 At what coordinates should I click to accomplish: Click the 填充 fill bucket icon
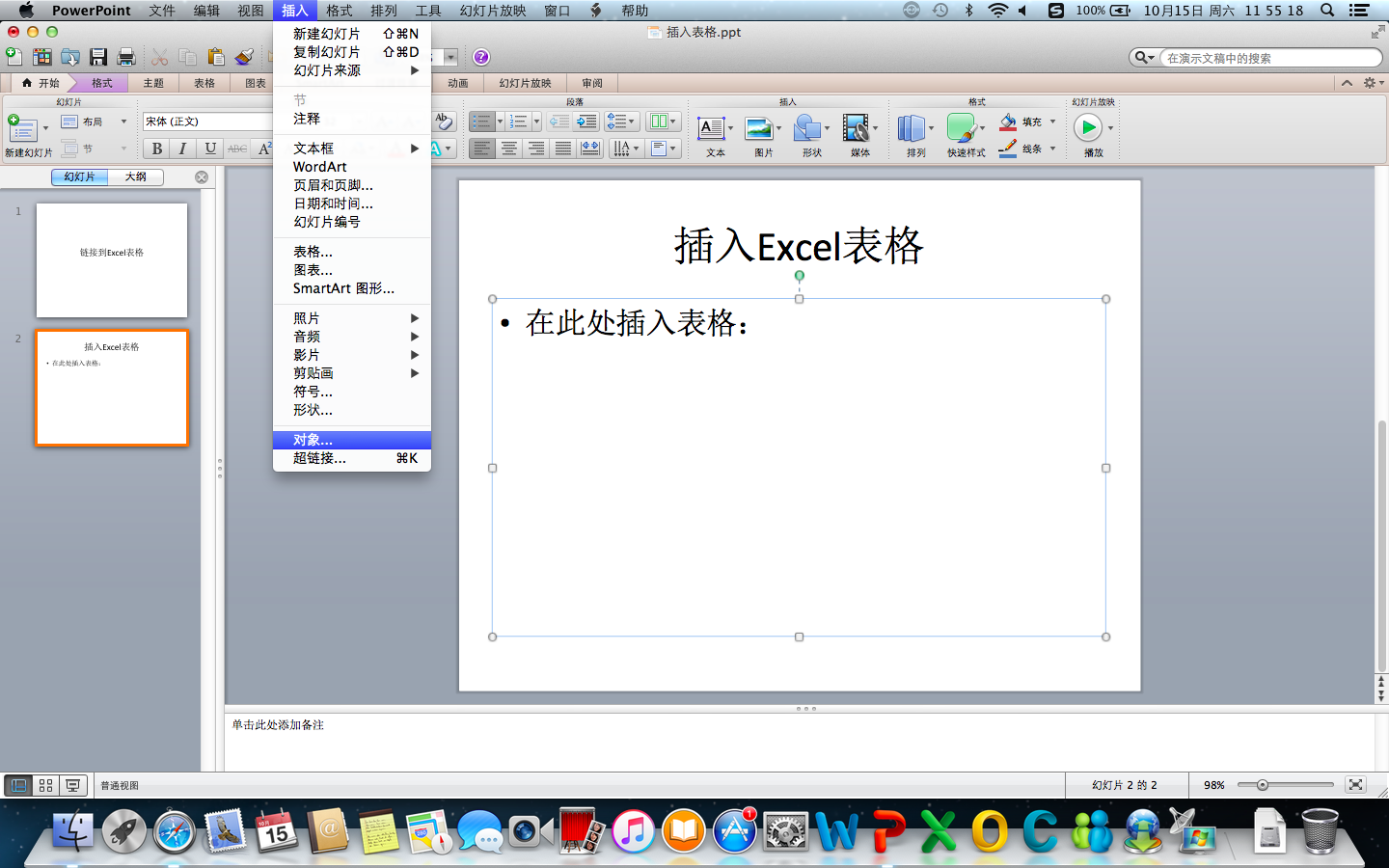(x=1008, y=122)
